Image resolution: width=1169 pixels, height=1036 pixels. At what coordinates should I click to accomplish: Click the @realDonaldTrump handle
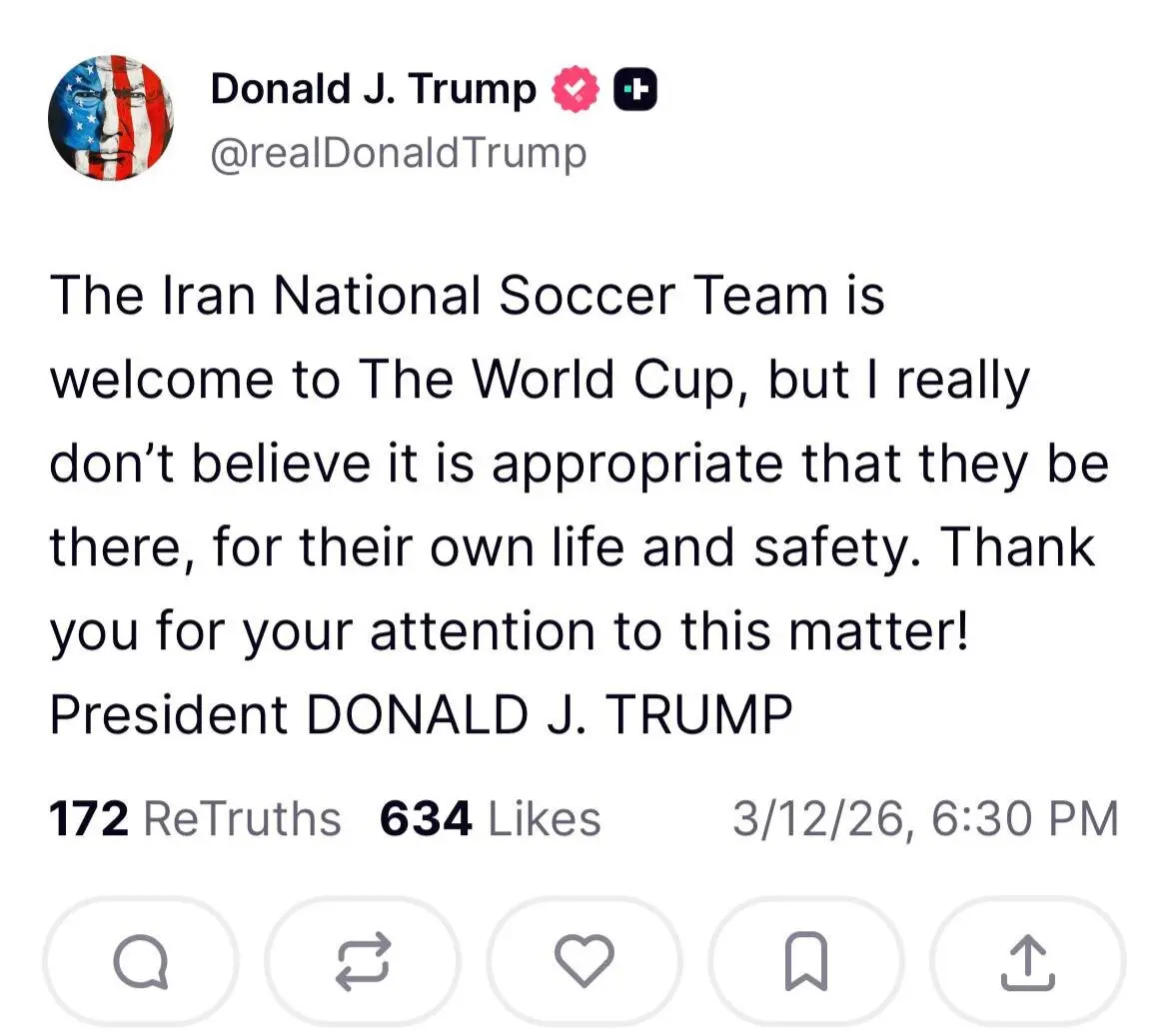pyautogui.click(x=398, y=153)
